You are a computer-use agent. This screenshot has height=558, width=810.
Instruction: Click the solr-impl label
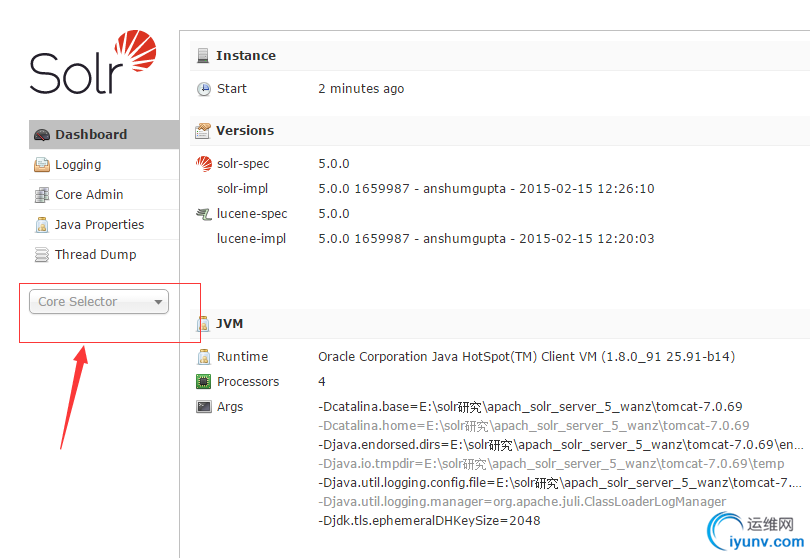(242, 189)
